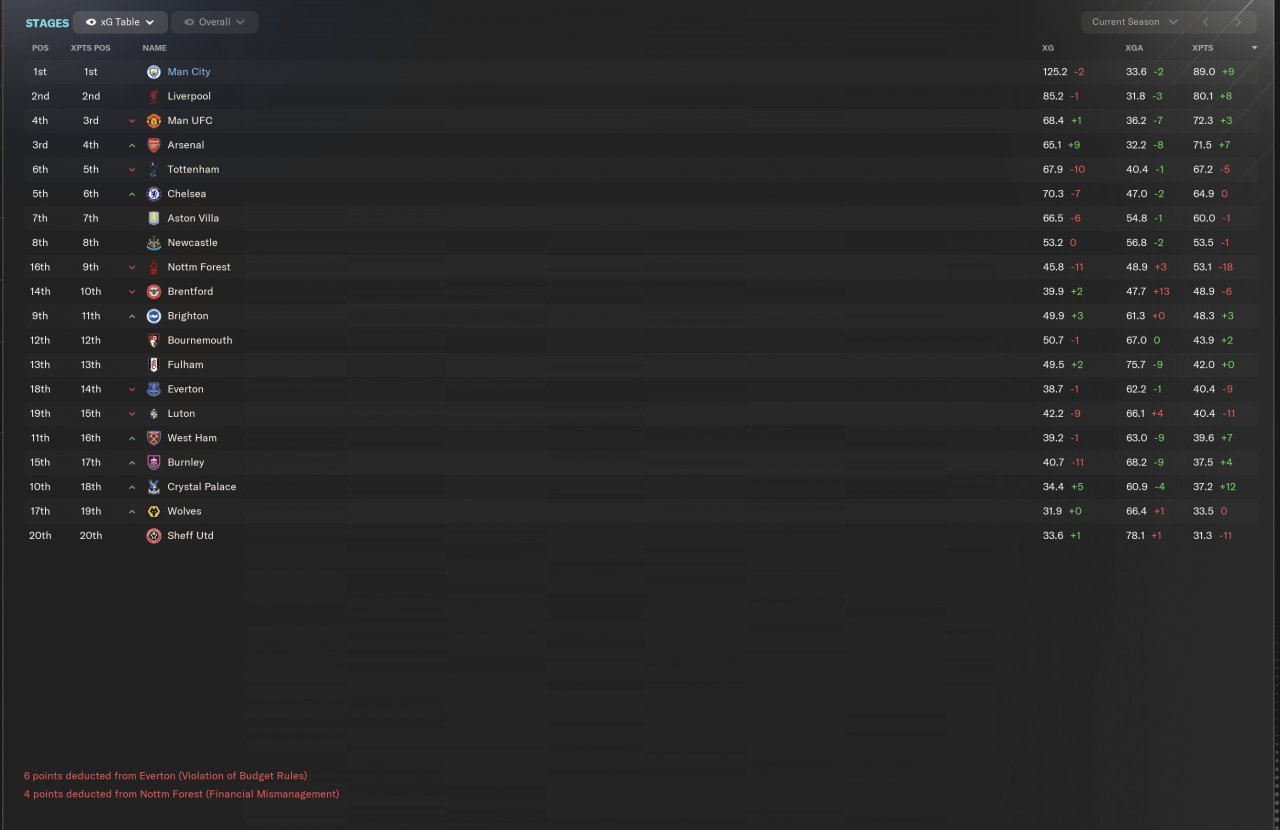This screenshot has width=1280, height=830.
Task: Go to the next season arrow
Action: pos(1238,22)
